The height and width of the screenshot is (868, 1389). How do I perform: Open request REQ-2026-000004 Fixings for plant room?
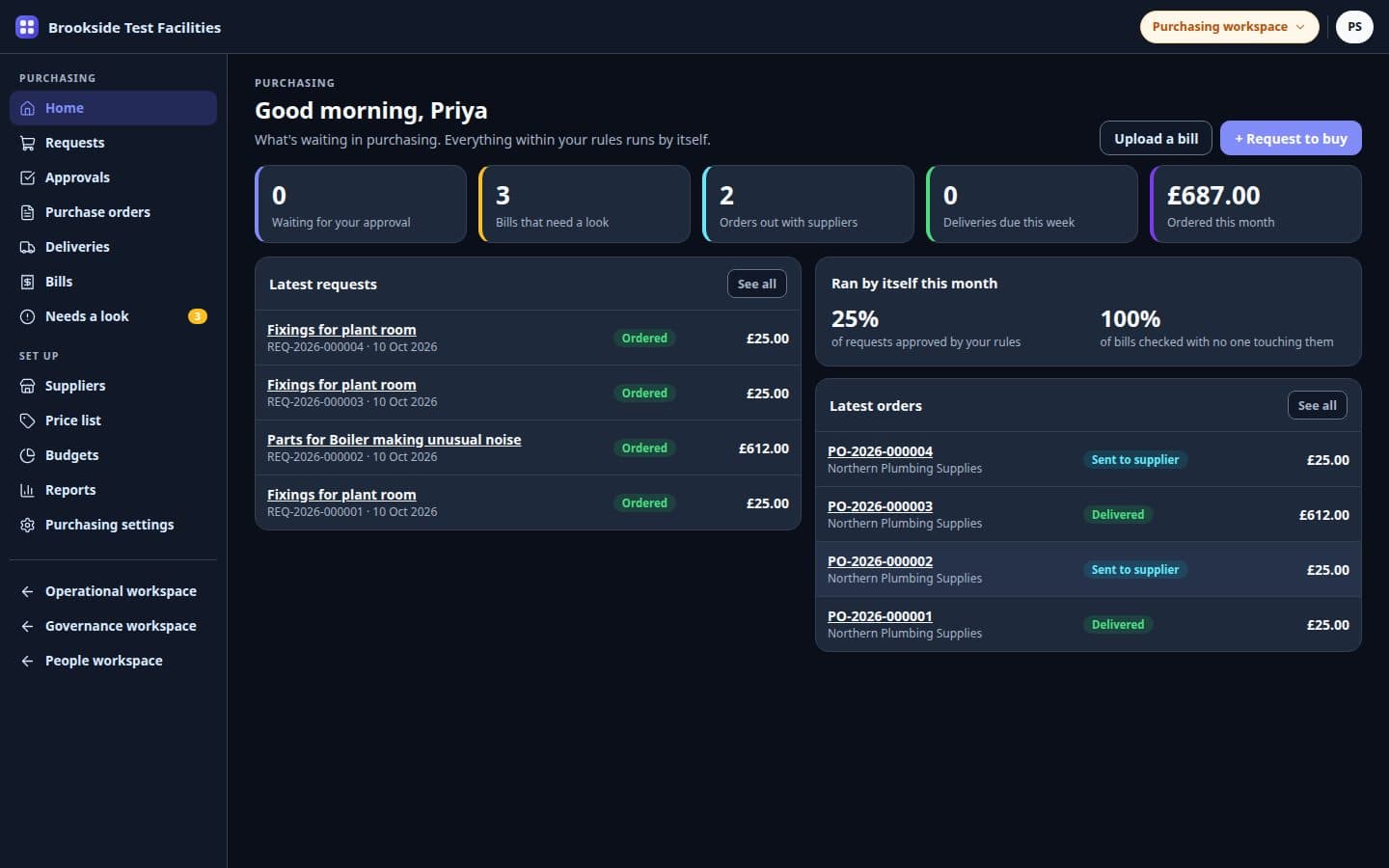(341, 330)
